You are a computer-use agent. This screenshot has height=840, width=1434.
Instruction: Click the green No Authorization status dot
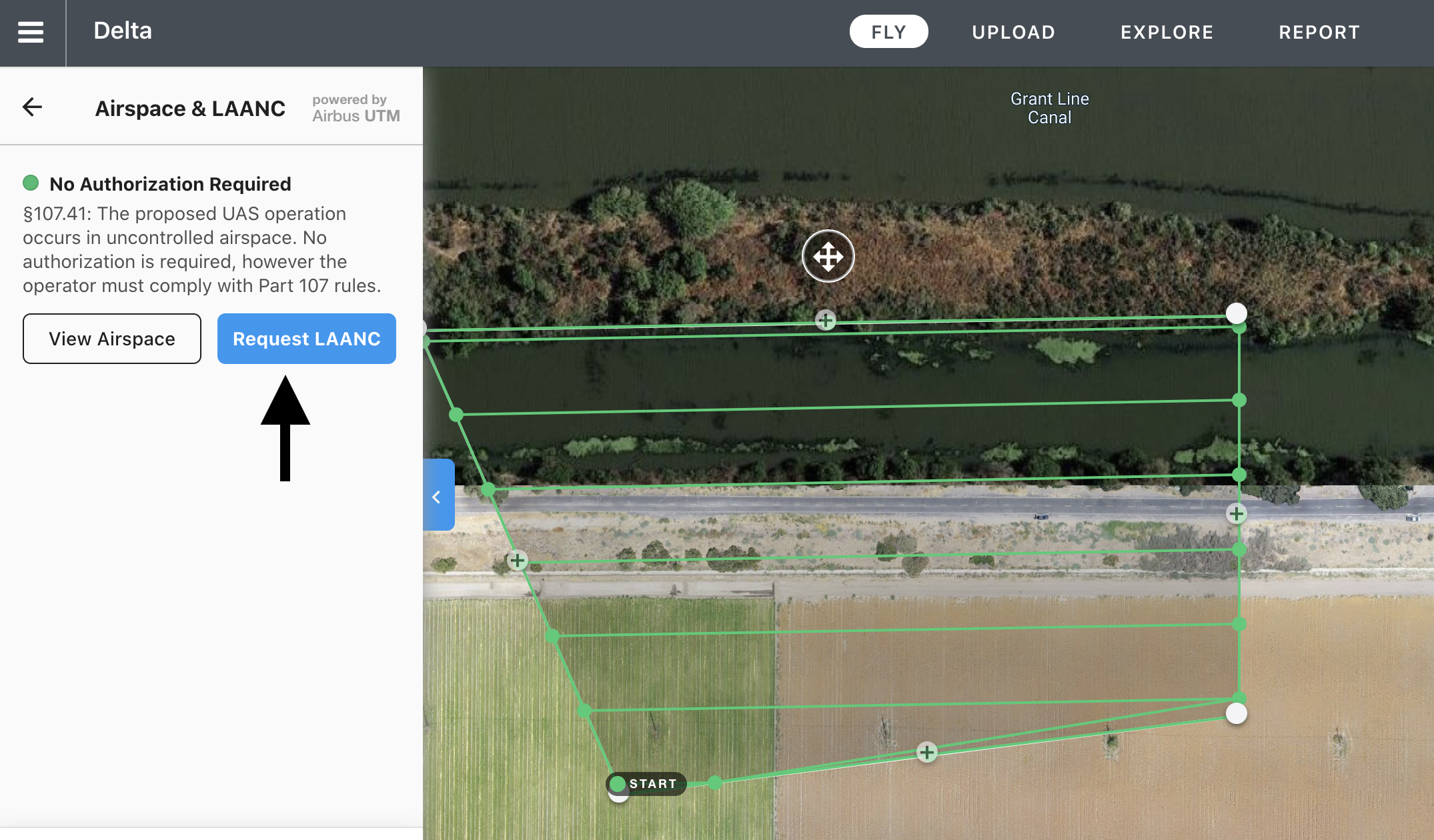(31, 183)
